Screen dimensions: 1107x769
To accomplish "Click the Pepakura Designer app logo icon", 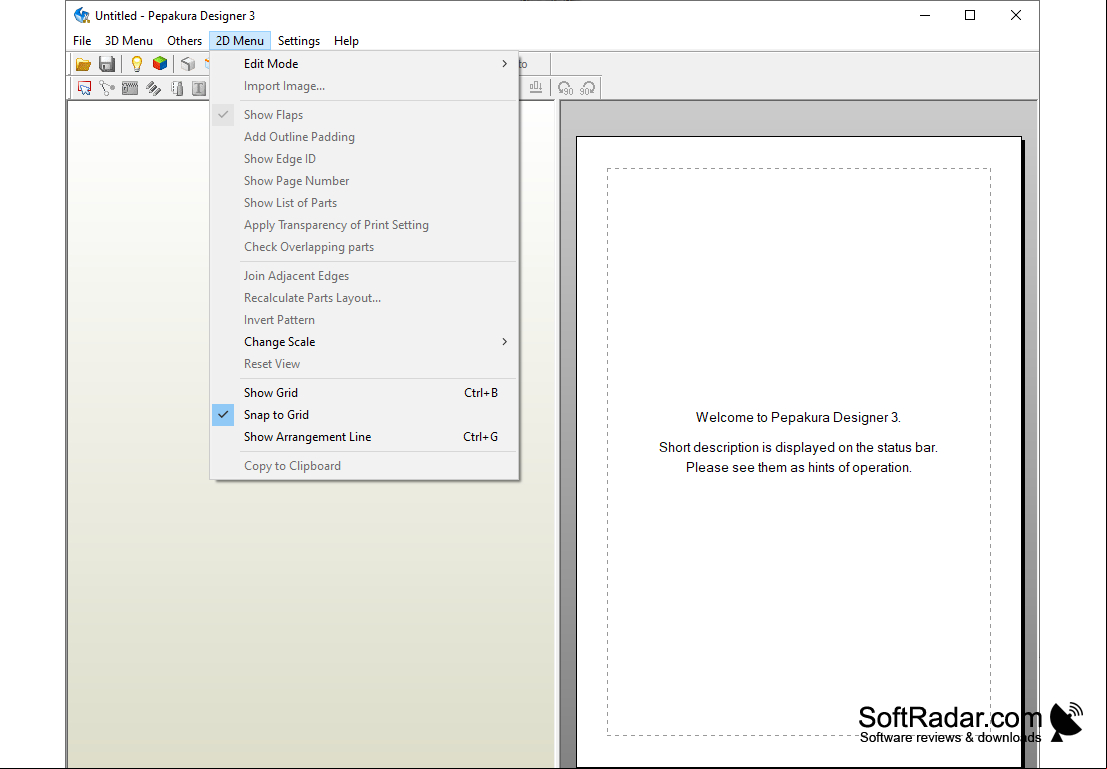I will point(82,15).
